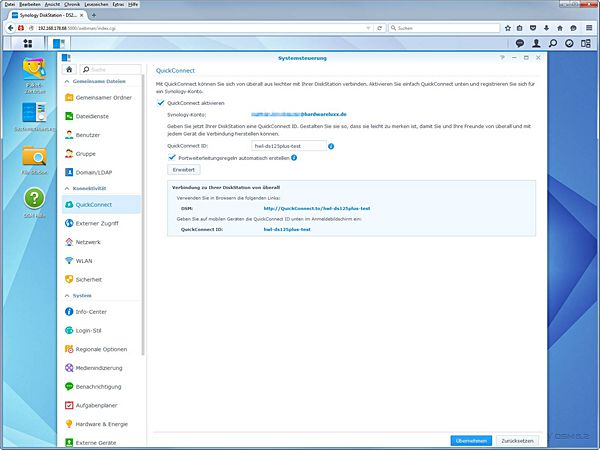Click the Synology-Konto email link
This screenshot has height=450, width=600.
point(299,114)
